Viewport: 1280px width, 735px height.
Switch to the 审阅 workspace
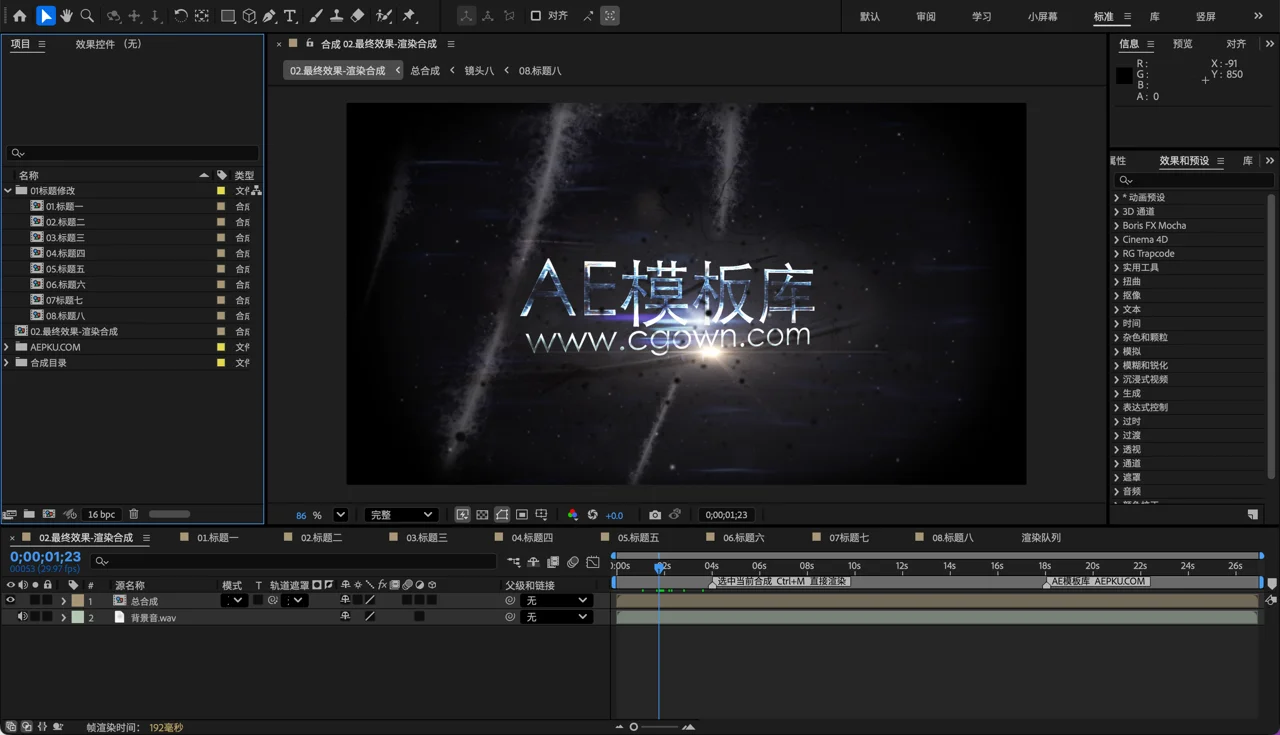coord(926,17)
